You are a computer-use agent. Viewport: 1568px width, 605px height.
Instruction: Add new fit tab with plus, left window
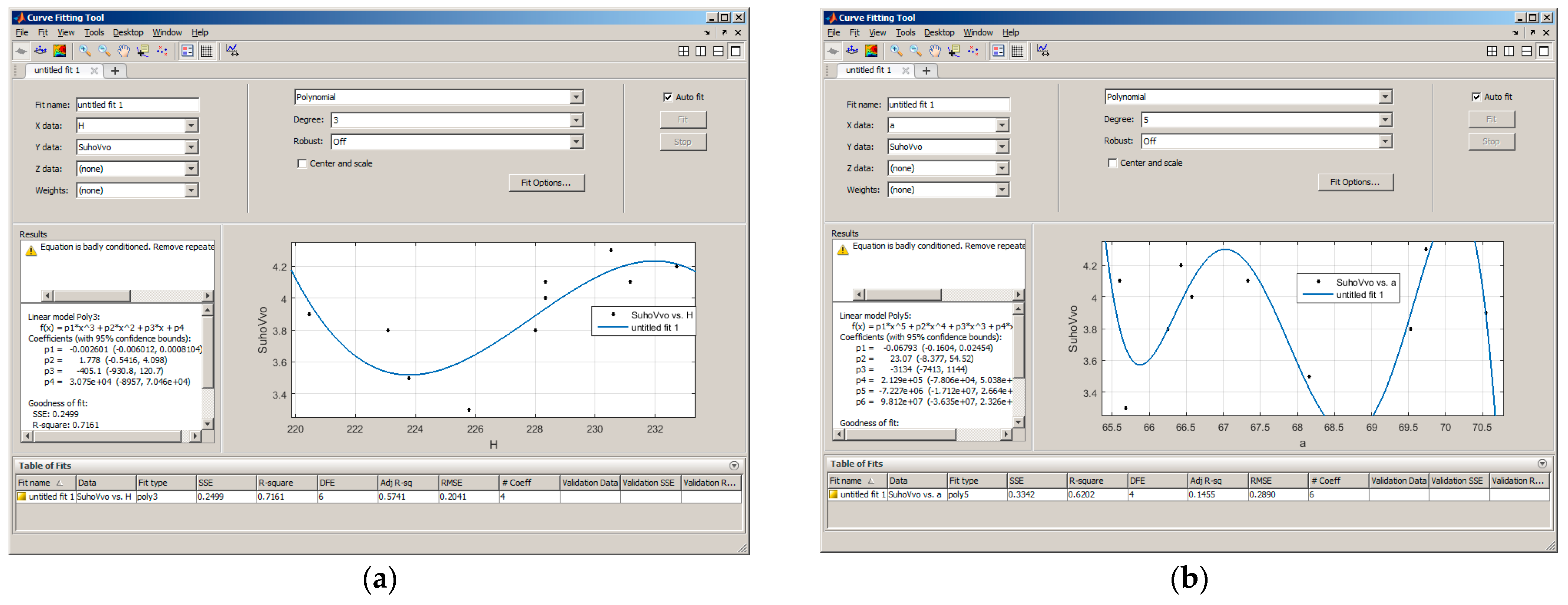(115, 71)
